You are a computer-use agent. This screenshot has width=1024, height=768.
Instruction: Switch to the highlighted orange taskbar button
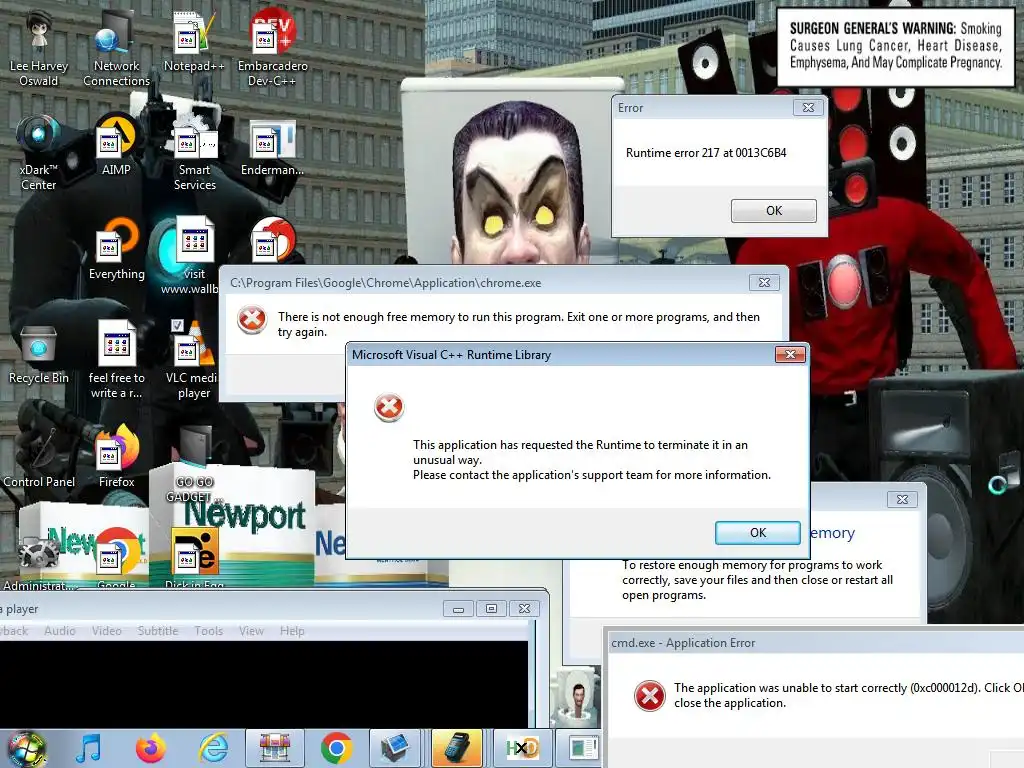457,748
